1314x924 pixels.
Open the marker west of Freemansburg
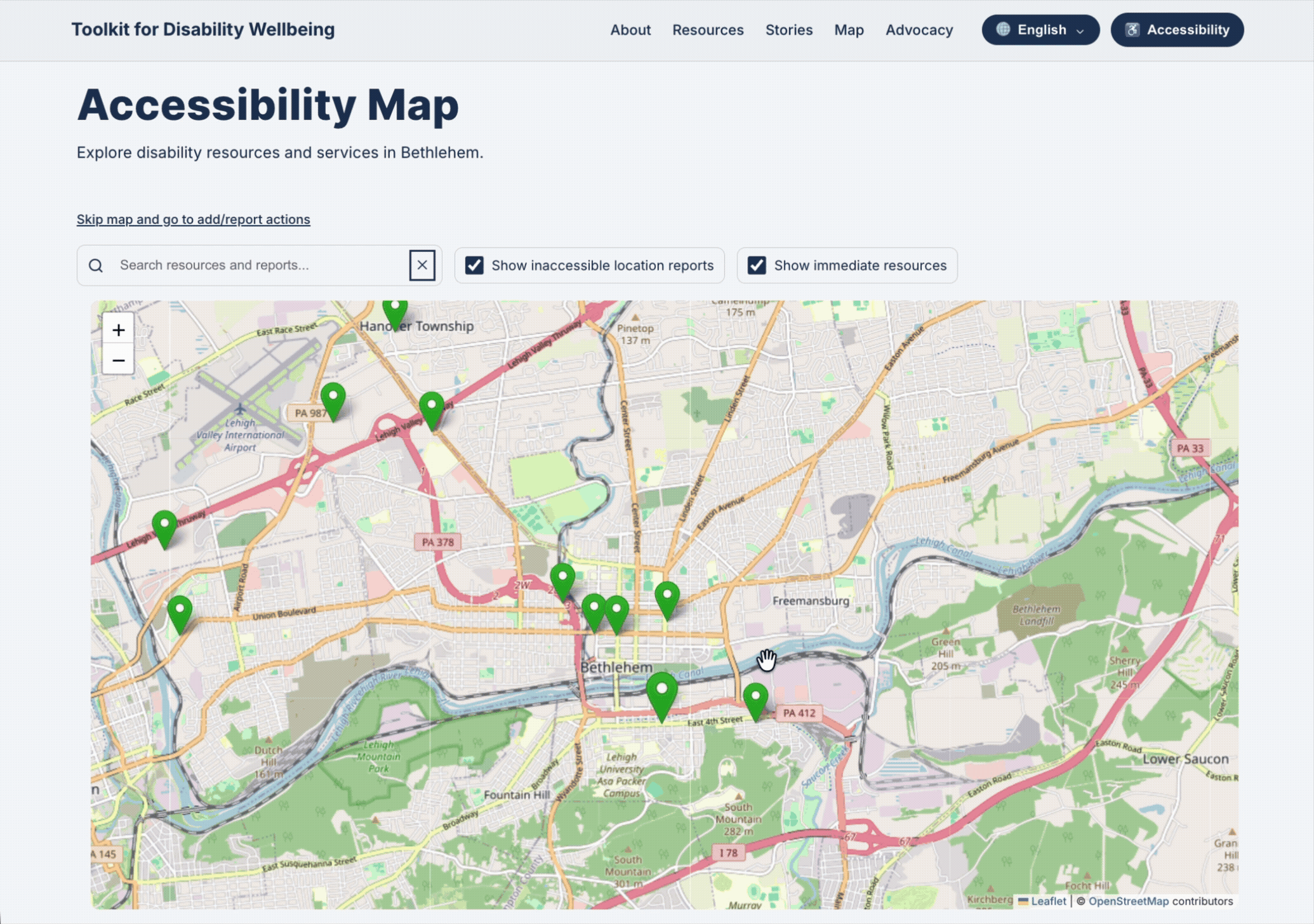667,600
